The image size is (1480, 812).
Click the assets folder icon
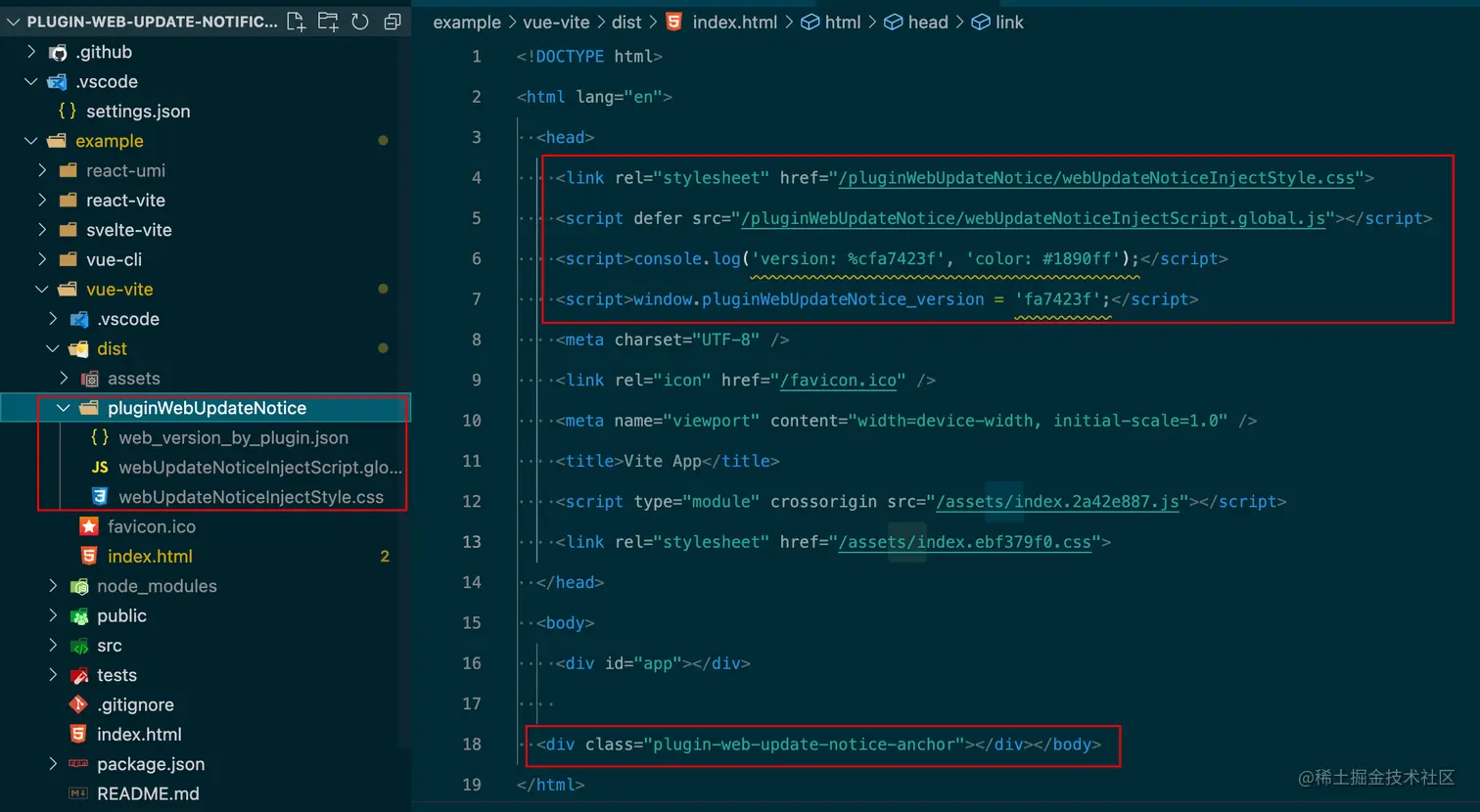click(90, 379)
